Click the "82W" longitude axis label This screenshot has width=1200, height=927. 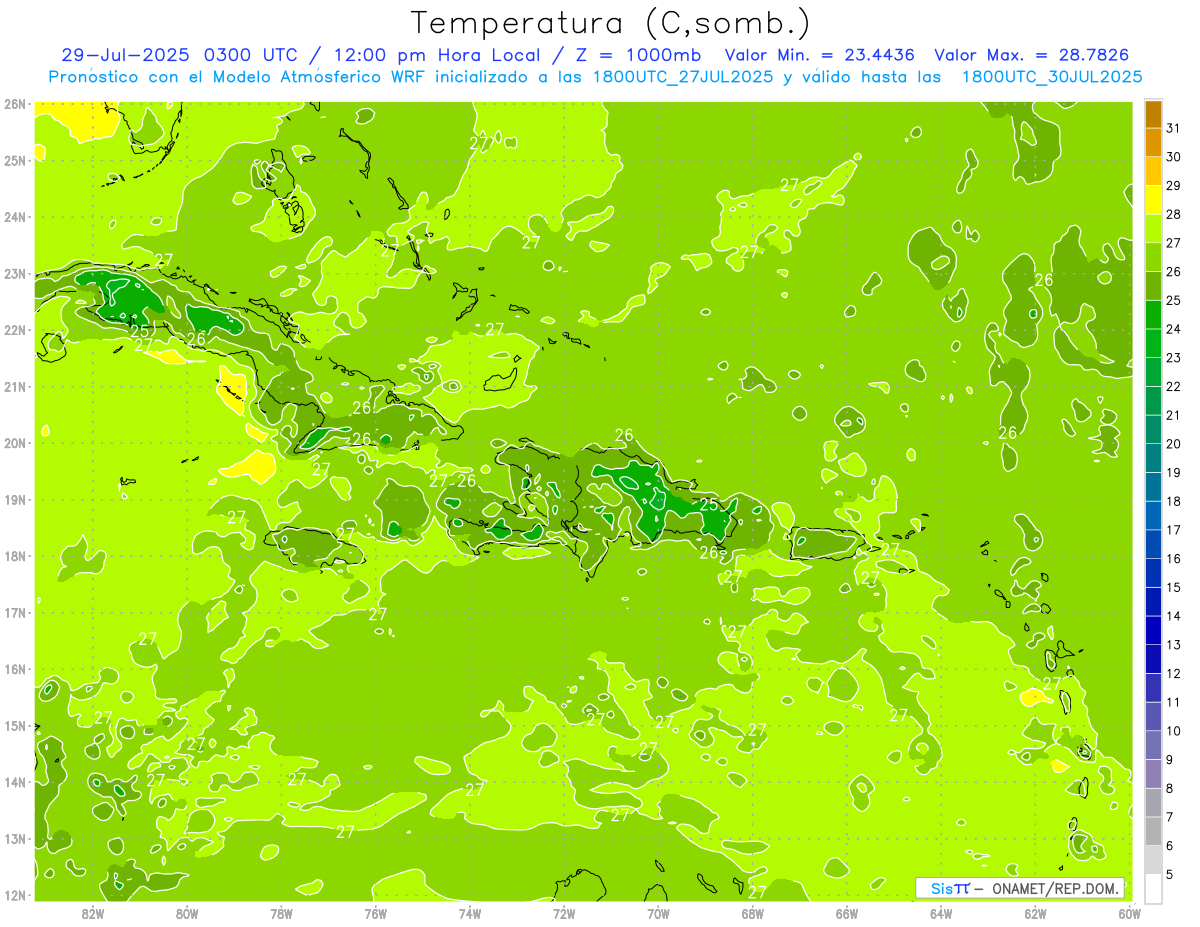[x=93, y=914]
